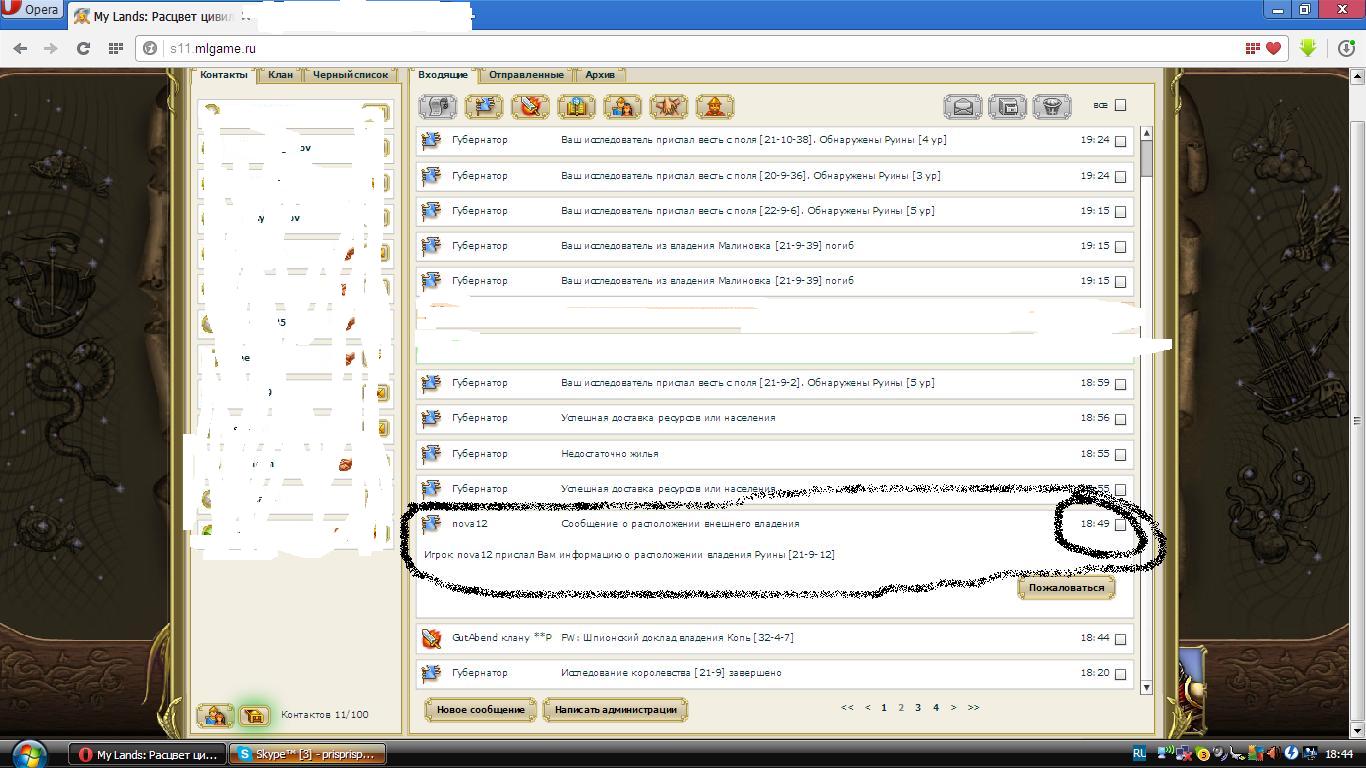Click the archive box icon

pos(1007,106)
